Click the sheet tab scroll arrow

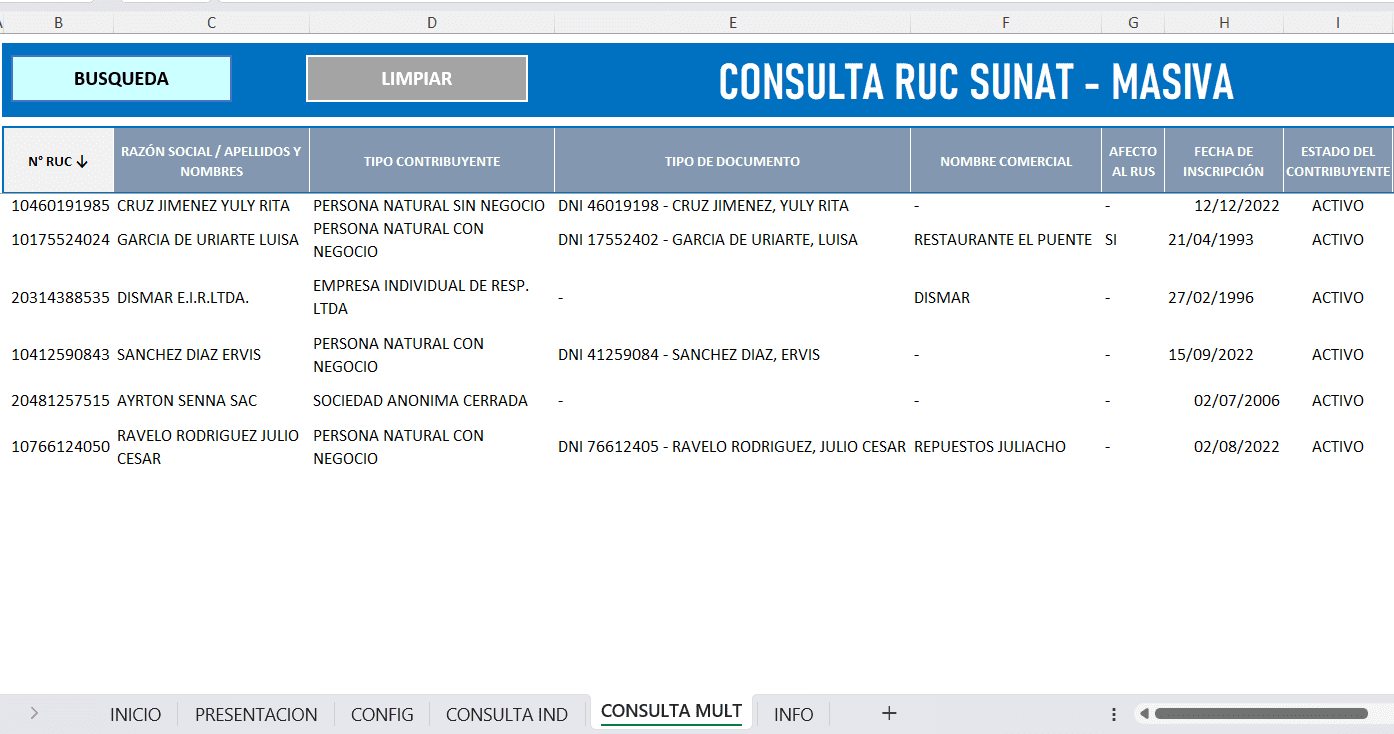point(34,713)
